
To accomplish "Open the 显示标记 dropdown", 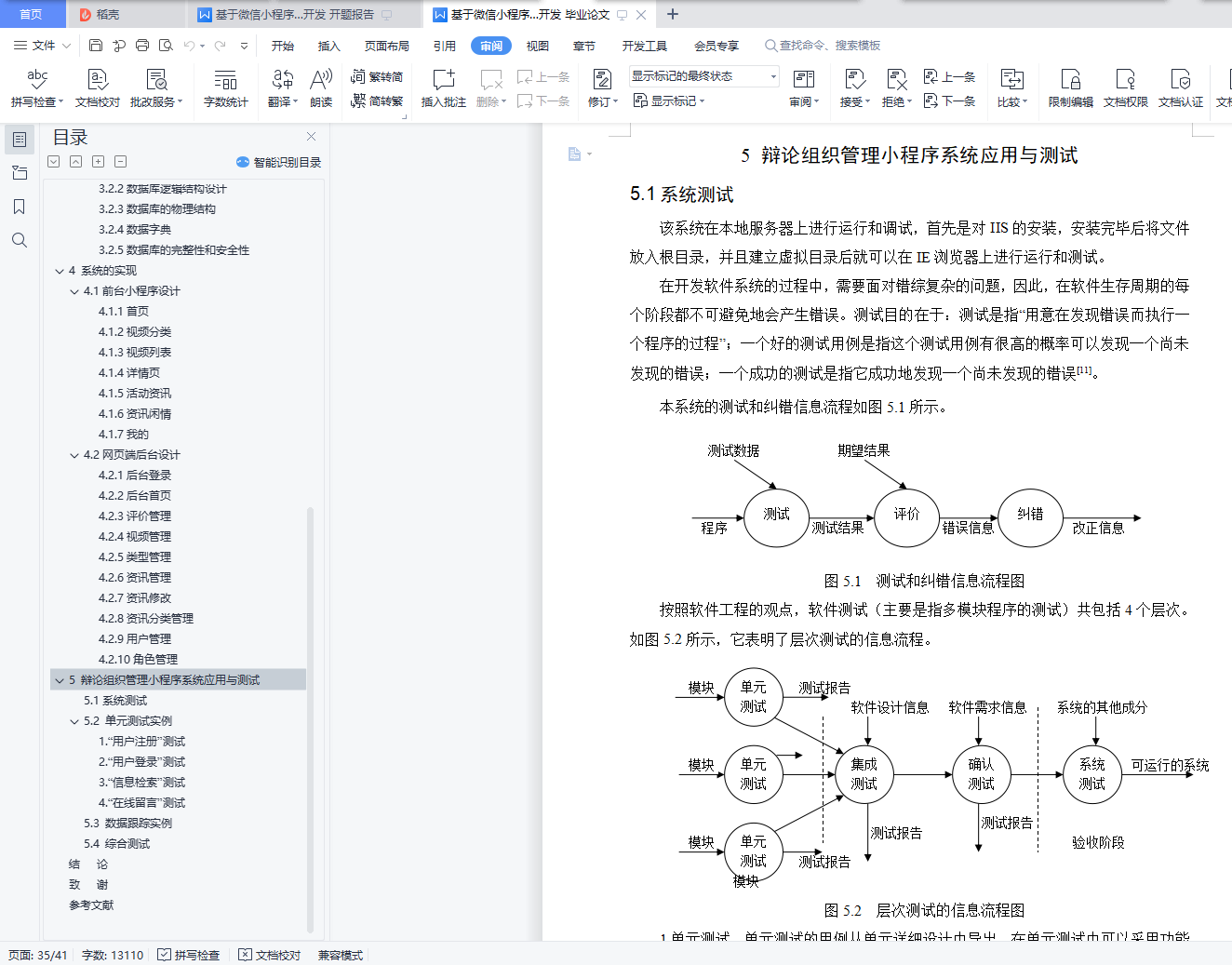I will [x=669, y=101].
